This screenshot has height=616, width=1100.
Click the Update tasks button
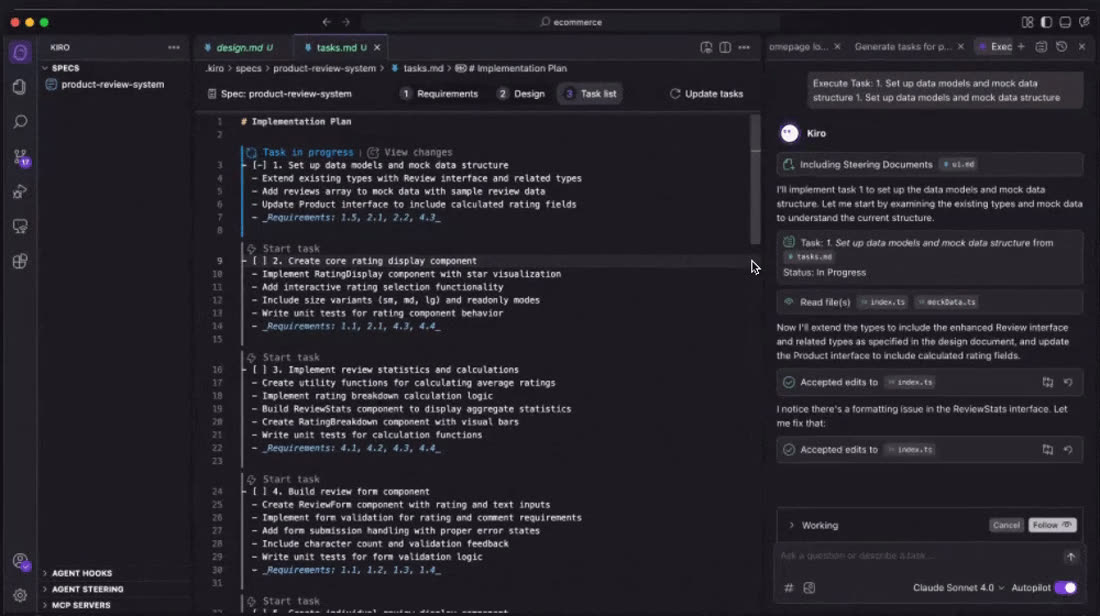pyautogui.click(x=706, y=94)
